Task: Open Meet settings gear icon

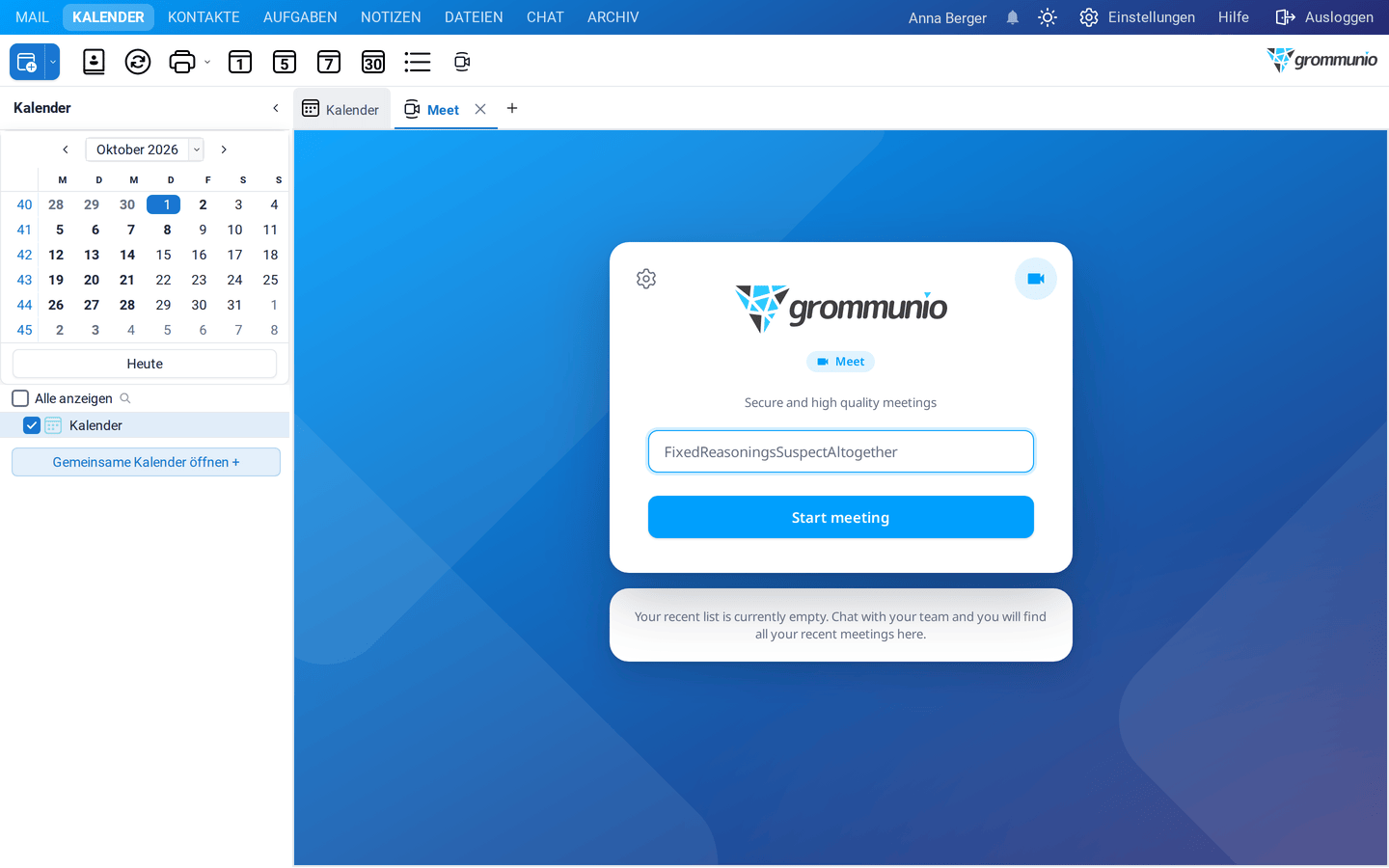Action: [646, 279]
